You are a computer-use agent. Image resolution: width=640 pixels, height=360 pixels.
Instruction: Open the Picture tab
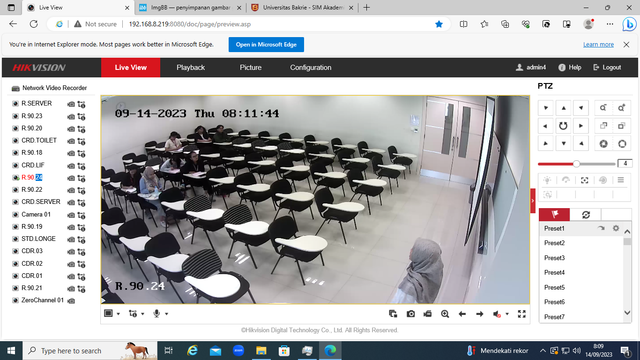tap(251, 68)
